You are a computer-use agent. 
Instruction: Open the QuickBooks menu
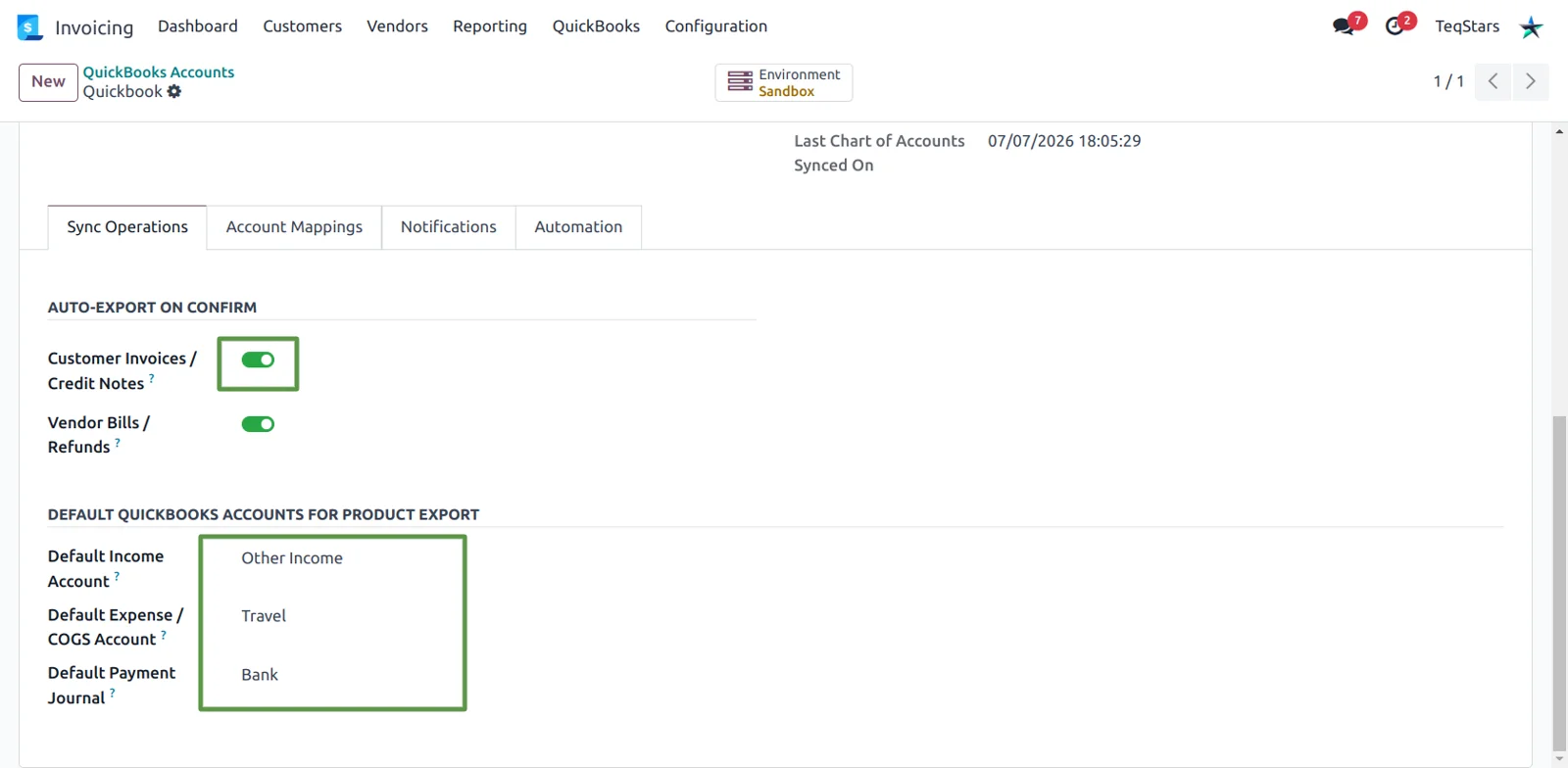[x=596, y=26]
